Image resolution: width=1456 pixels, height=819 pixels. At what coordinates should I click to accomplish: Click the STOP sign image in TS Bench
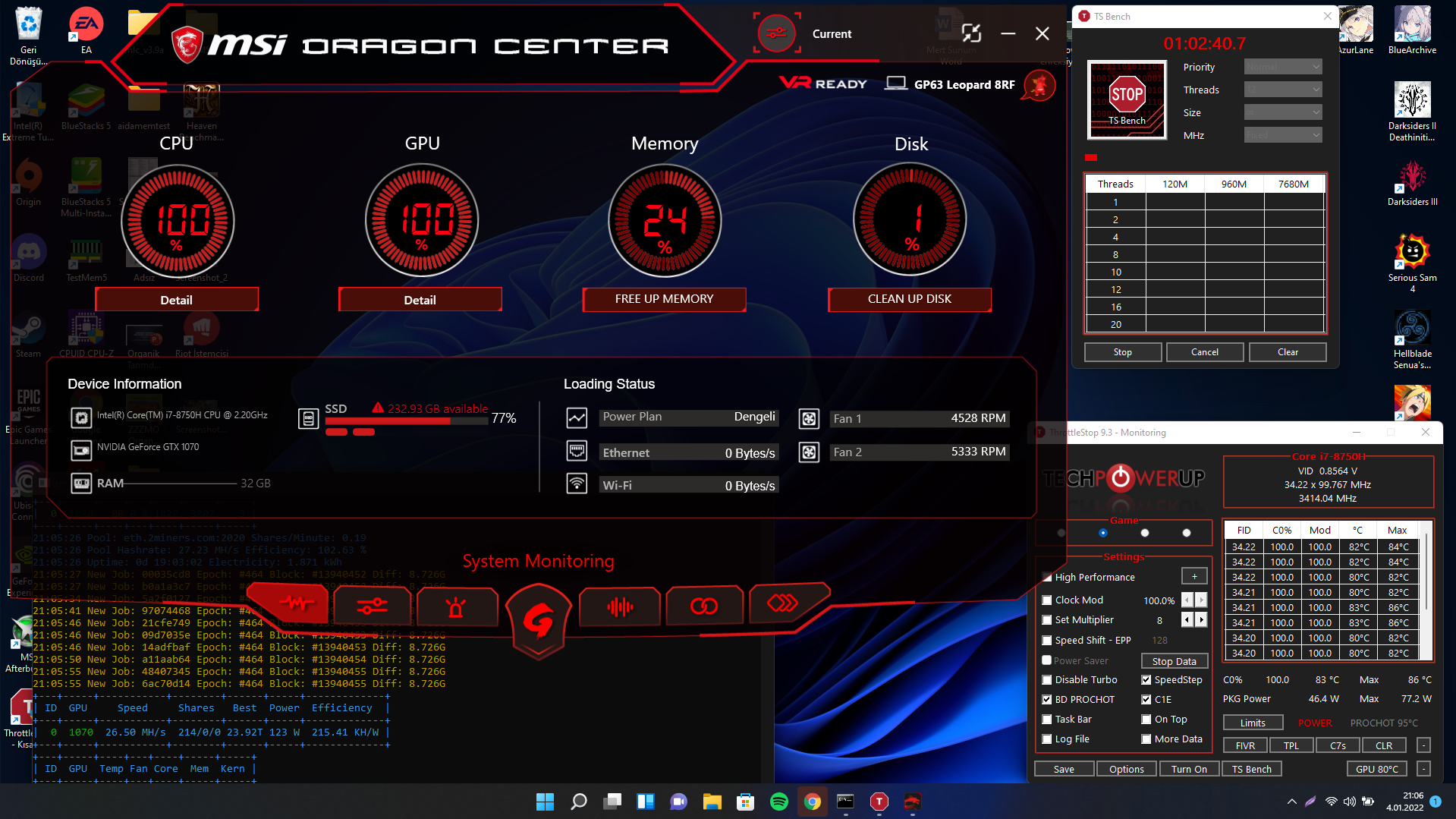(1127, 99)
